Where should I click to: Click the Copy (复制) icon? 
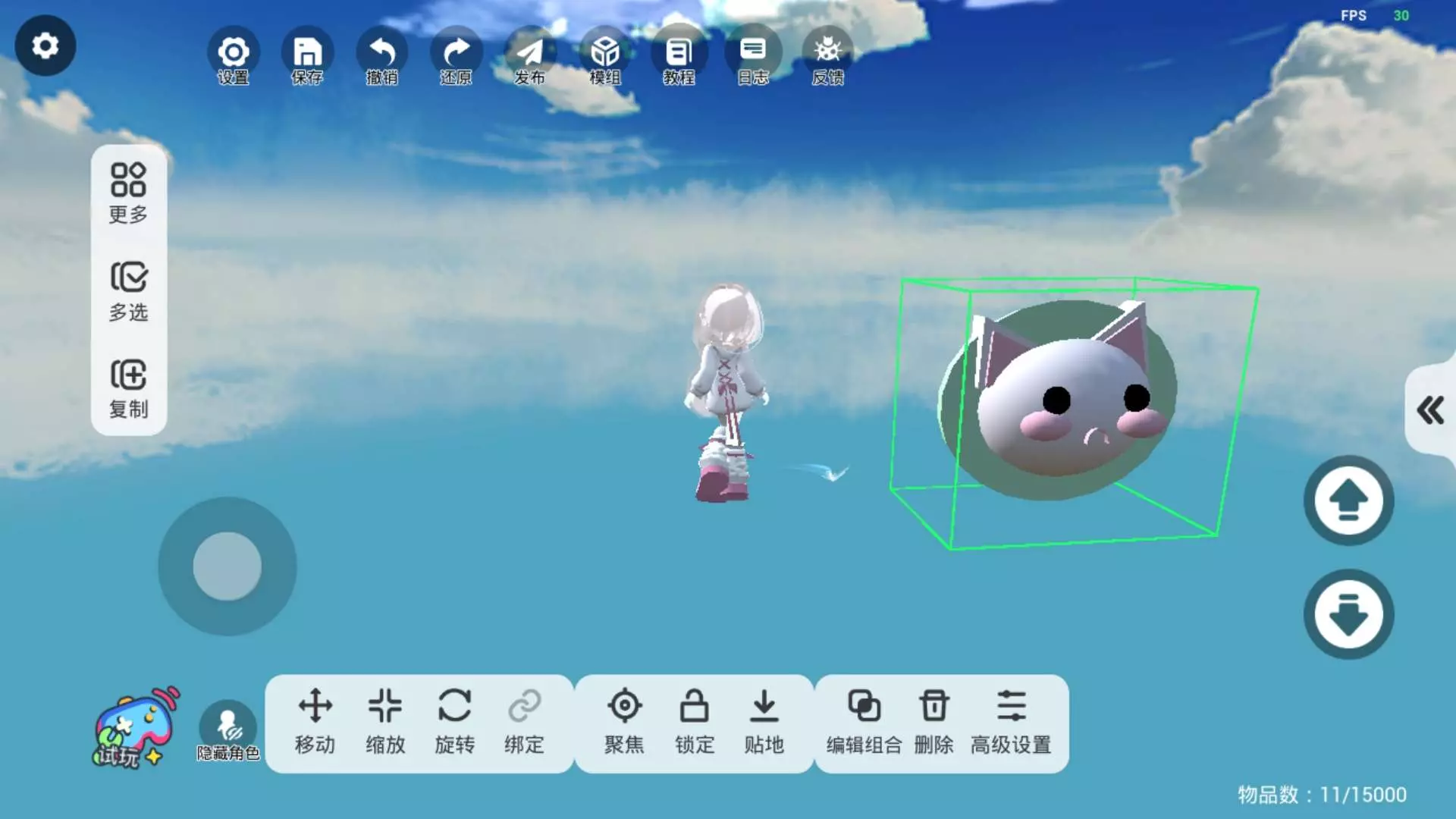click(x=128, y=388)
